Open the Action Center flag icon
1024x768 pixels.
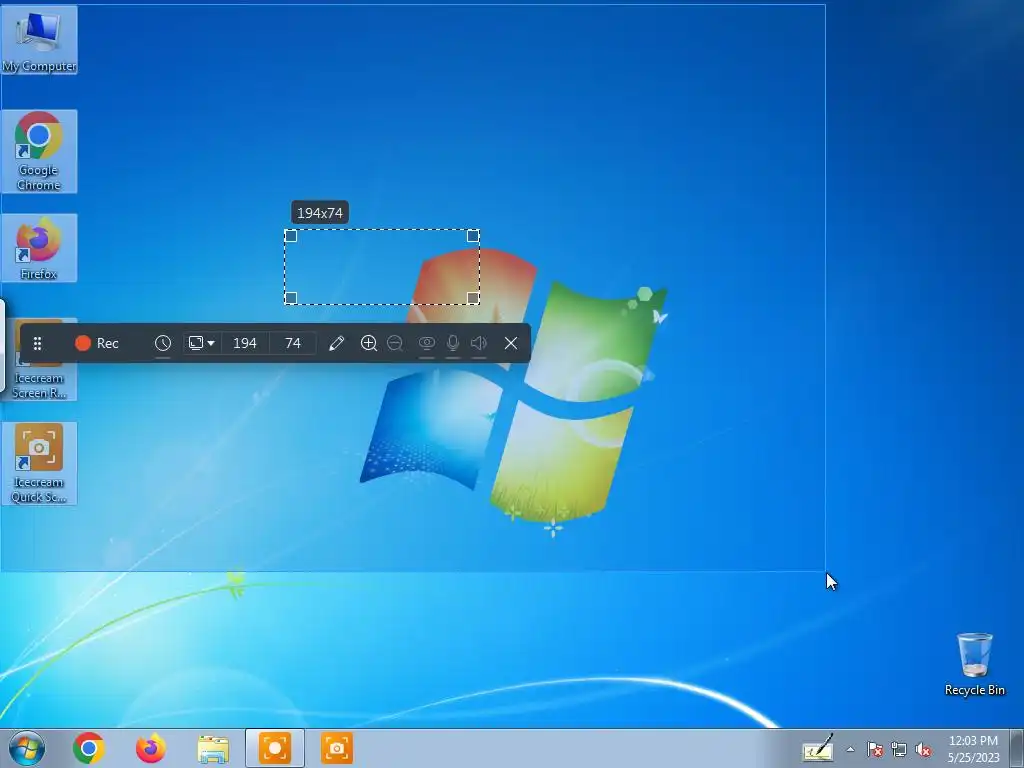click(875, 749)
